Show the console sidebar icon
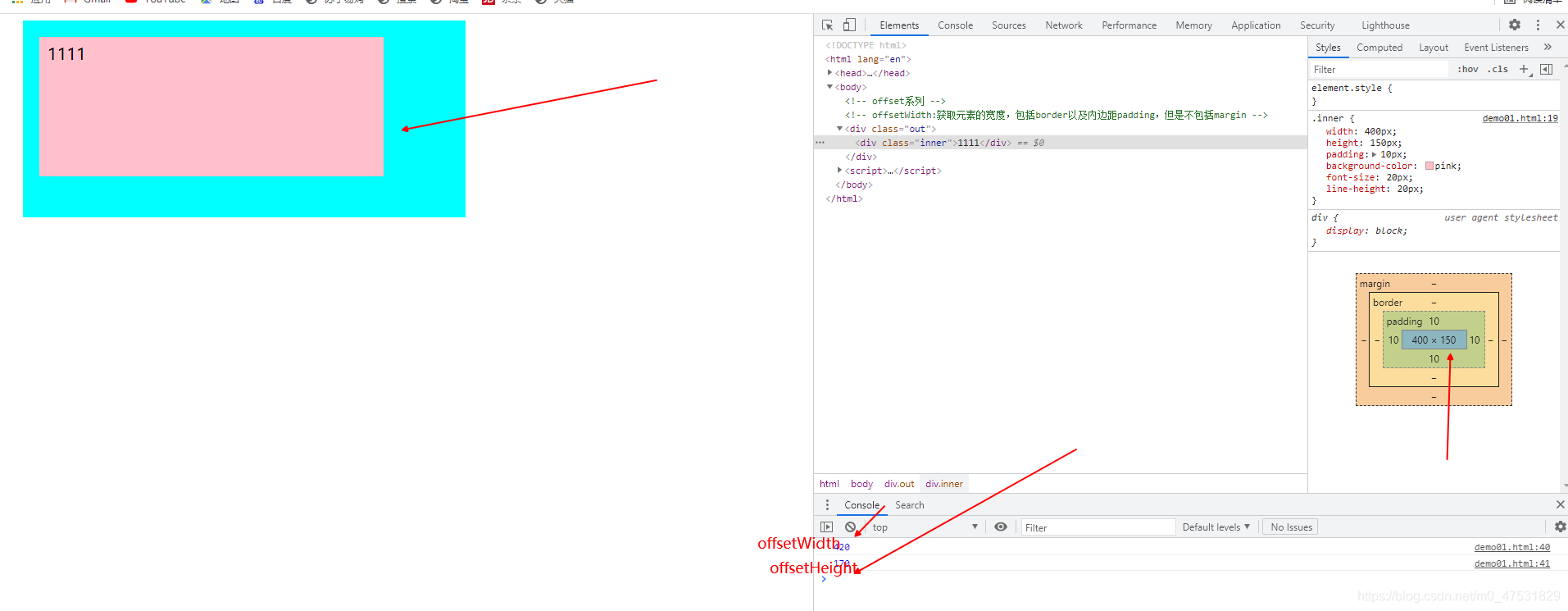The width and height of the screenshot is (1568, 611). click(826, 527)
